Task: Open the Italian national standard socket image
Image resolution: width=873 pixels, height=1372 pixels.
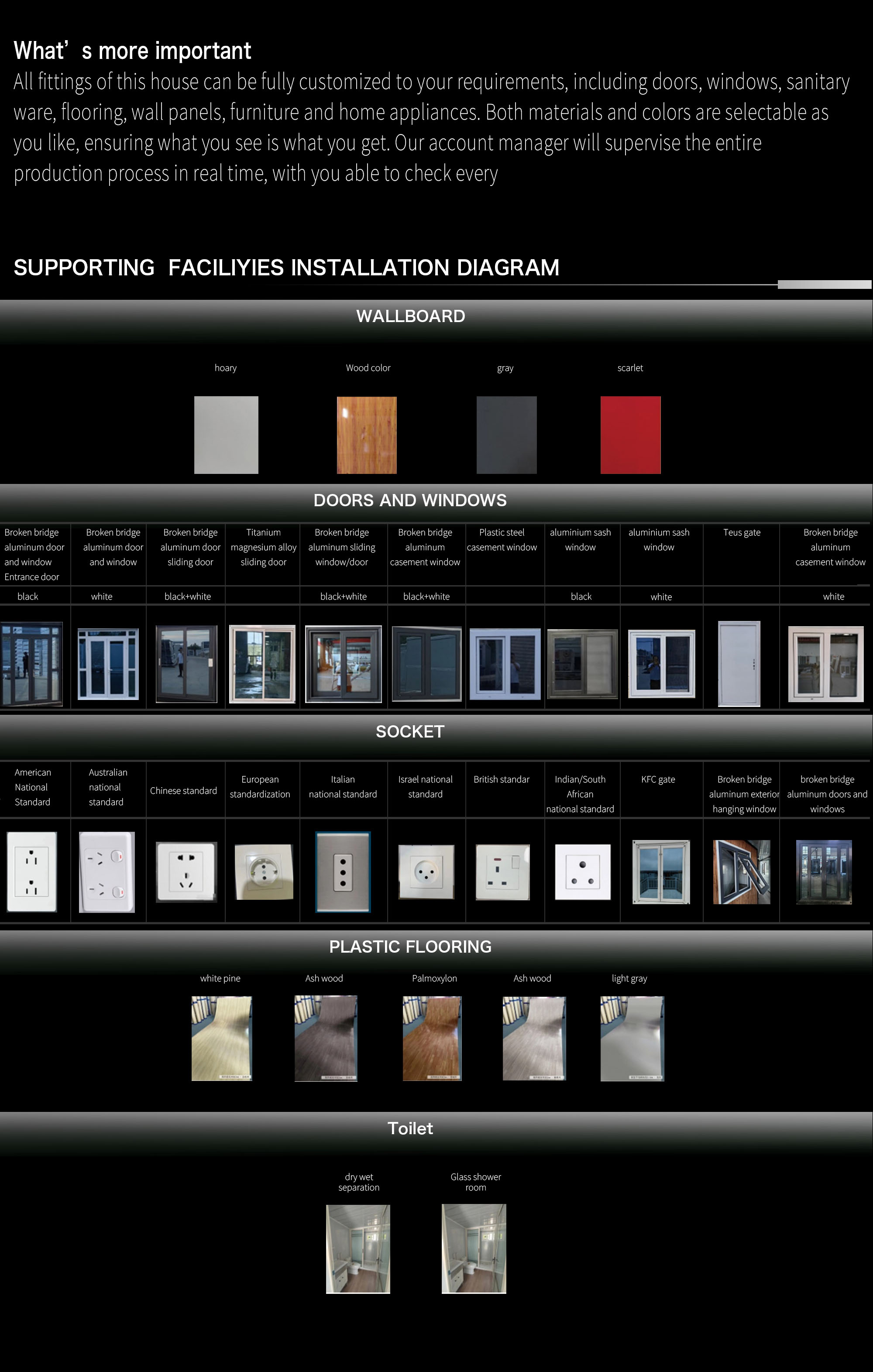Action: click(343, 871)
